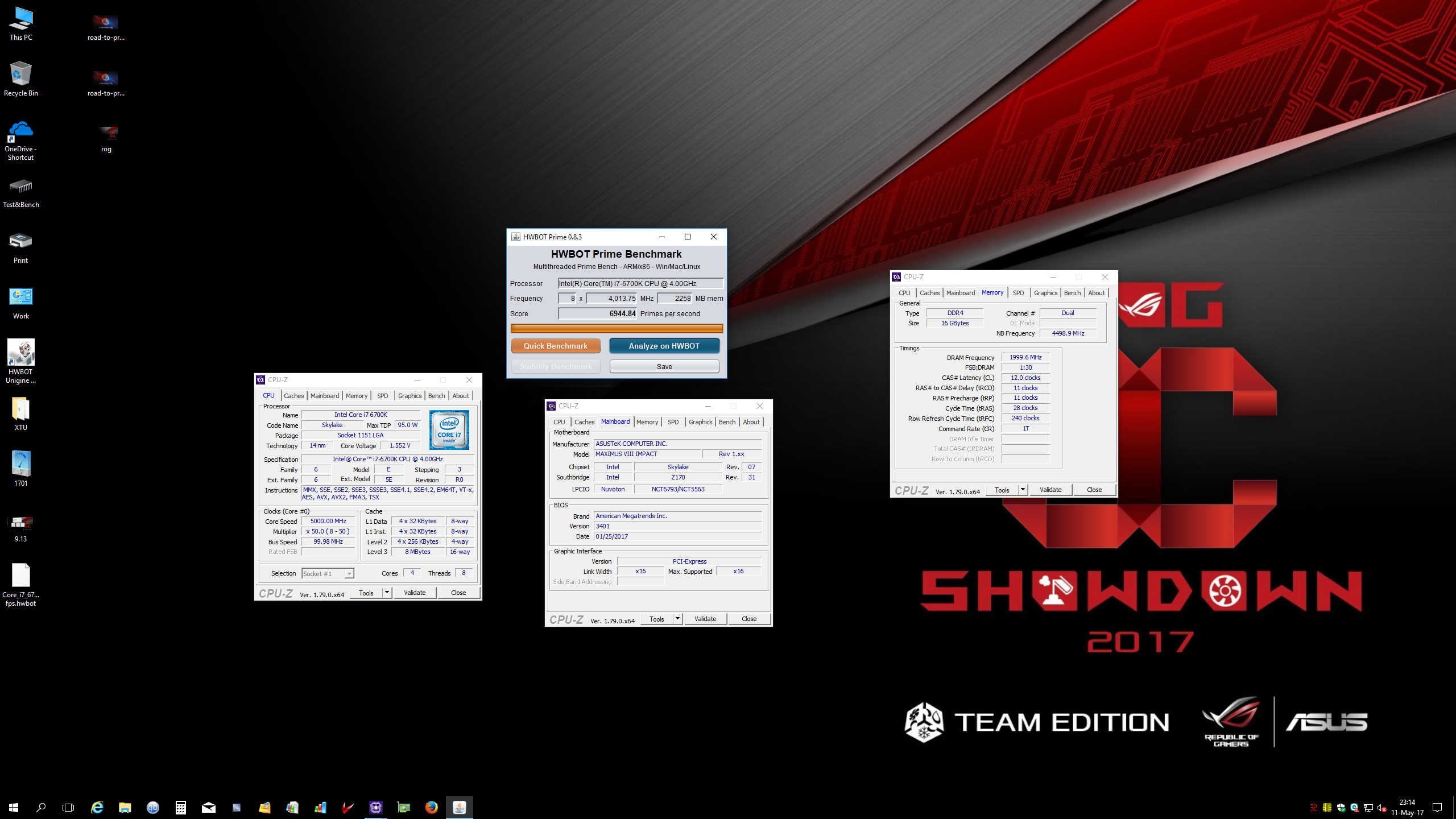Viewport: 1456px width, 819px height.
Task: Click DRAM Frequency value 1999.6 MHz
Action: (x=1025, y=357)
